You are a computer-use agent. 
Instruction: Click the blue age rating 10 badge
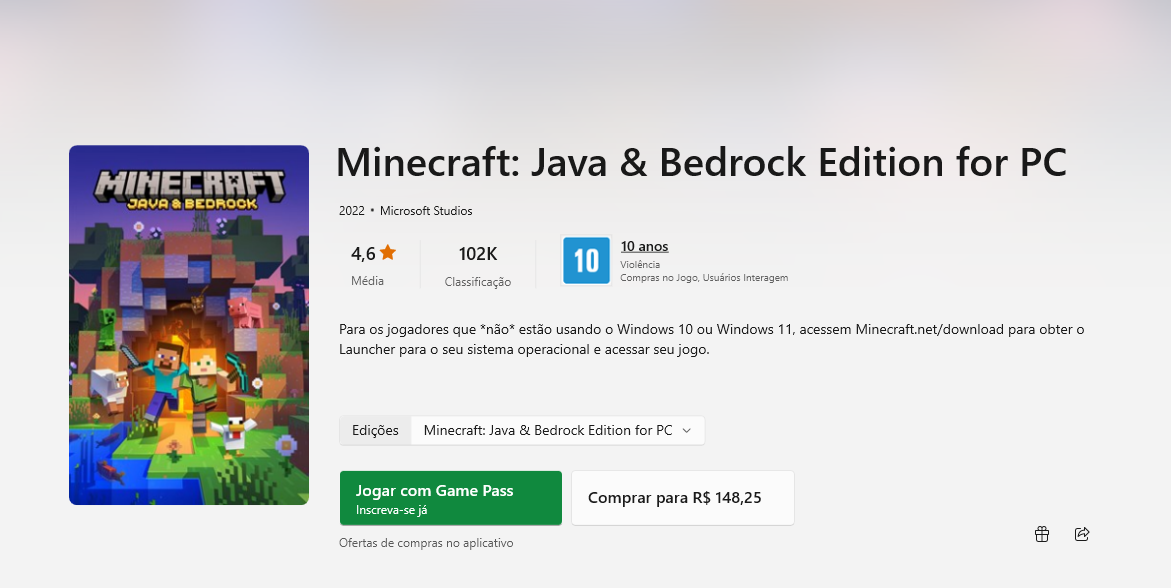(586, 261)
